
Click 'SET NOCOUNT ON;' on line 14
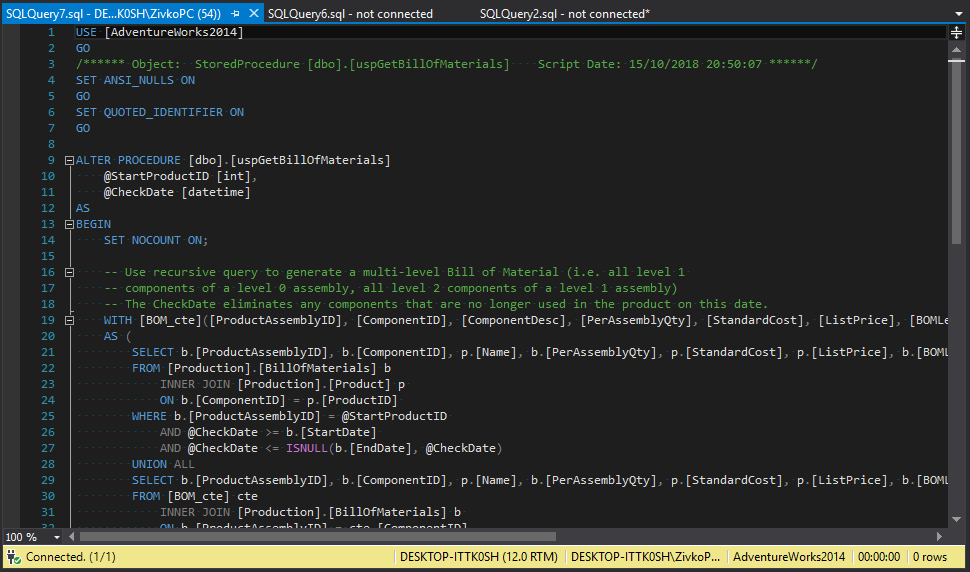156,241
